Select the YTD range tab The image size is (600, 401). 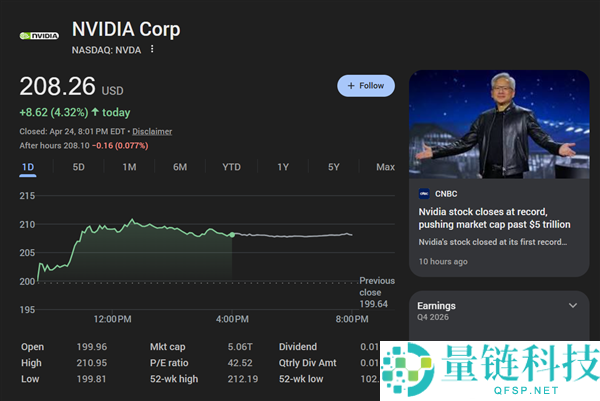pyautogui.click(x=231, y=167)
